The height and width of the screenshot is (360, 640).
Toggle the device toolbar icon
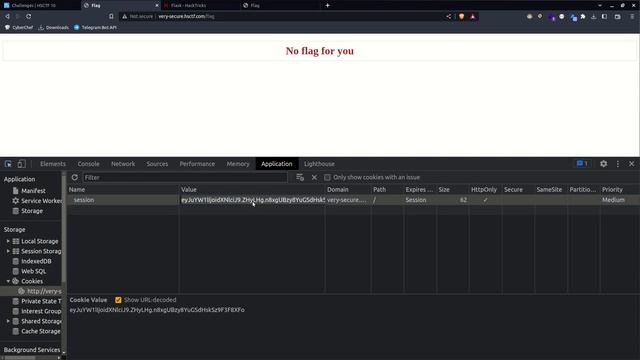21,164
